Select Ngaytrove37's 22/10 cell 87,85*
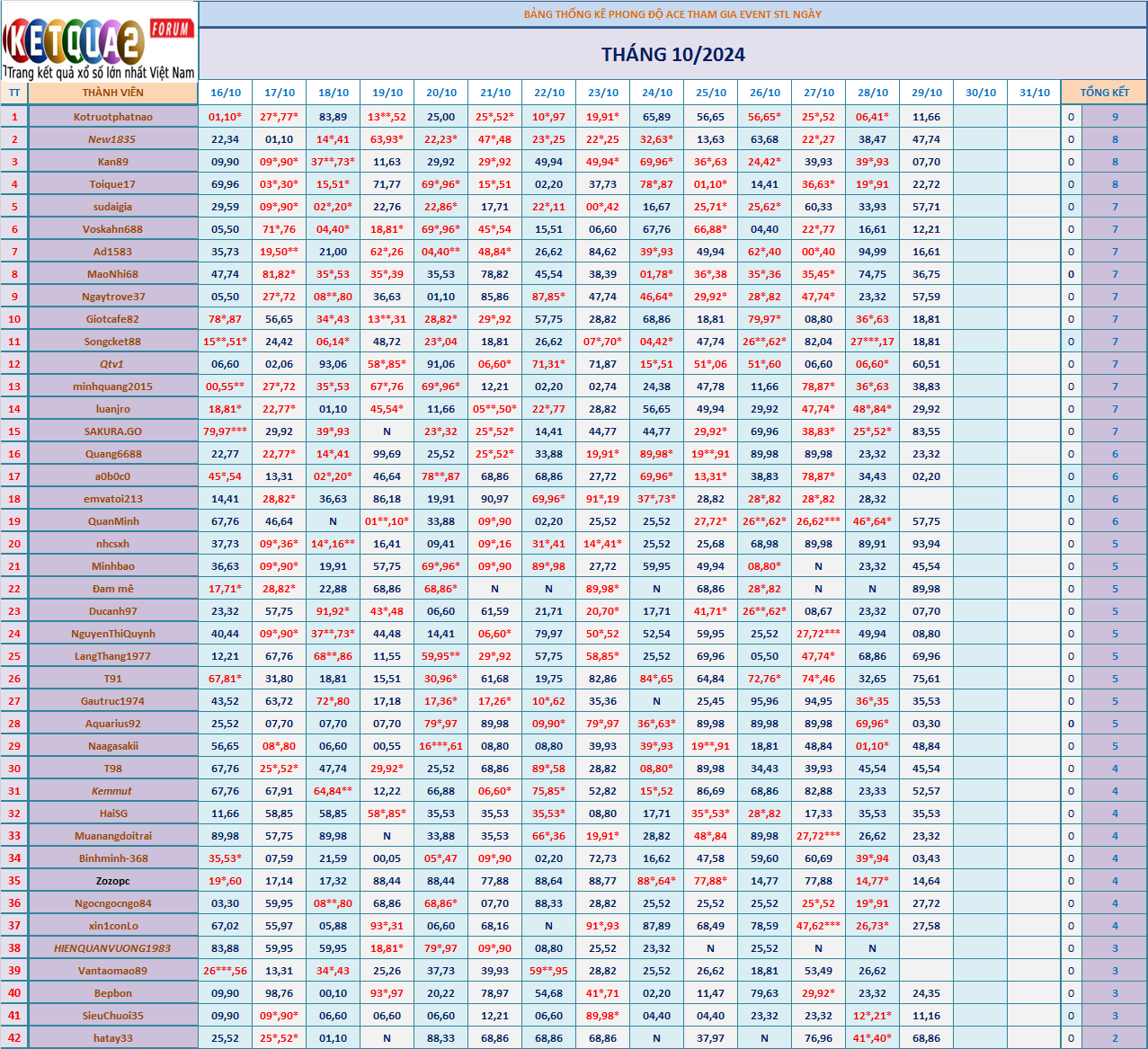This screenshot has width=1148, height=1049. [x=549, y=297]
